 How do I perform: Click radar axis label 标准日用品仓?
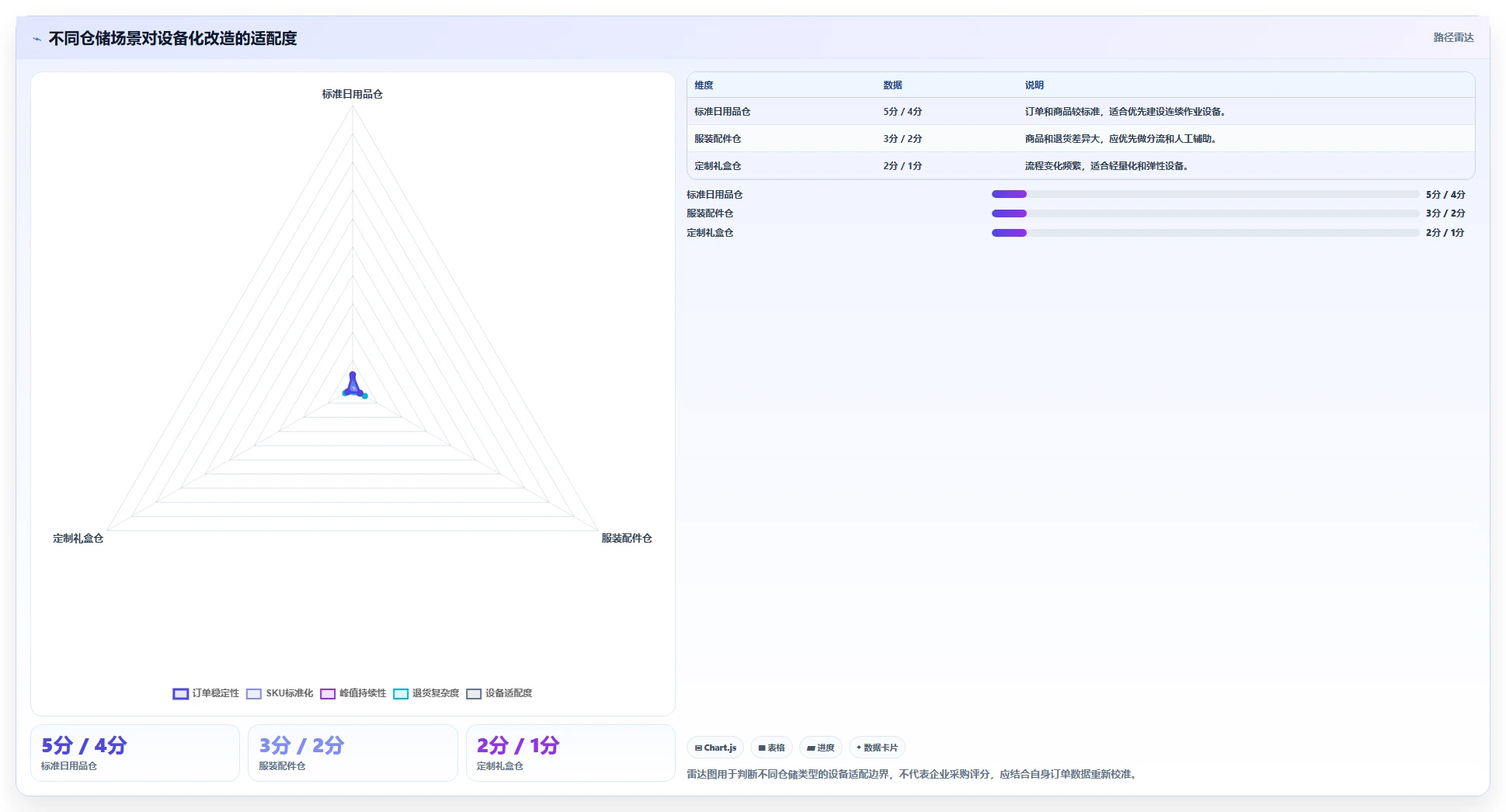point(353,94)
